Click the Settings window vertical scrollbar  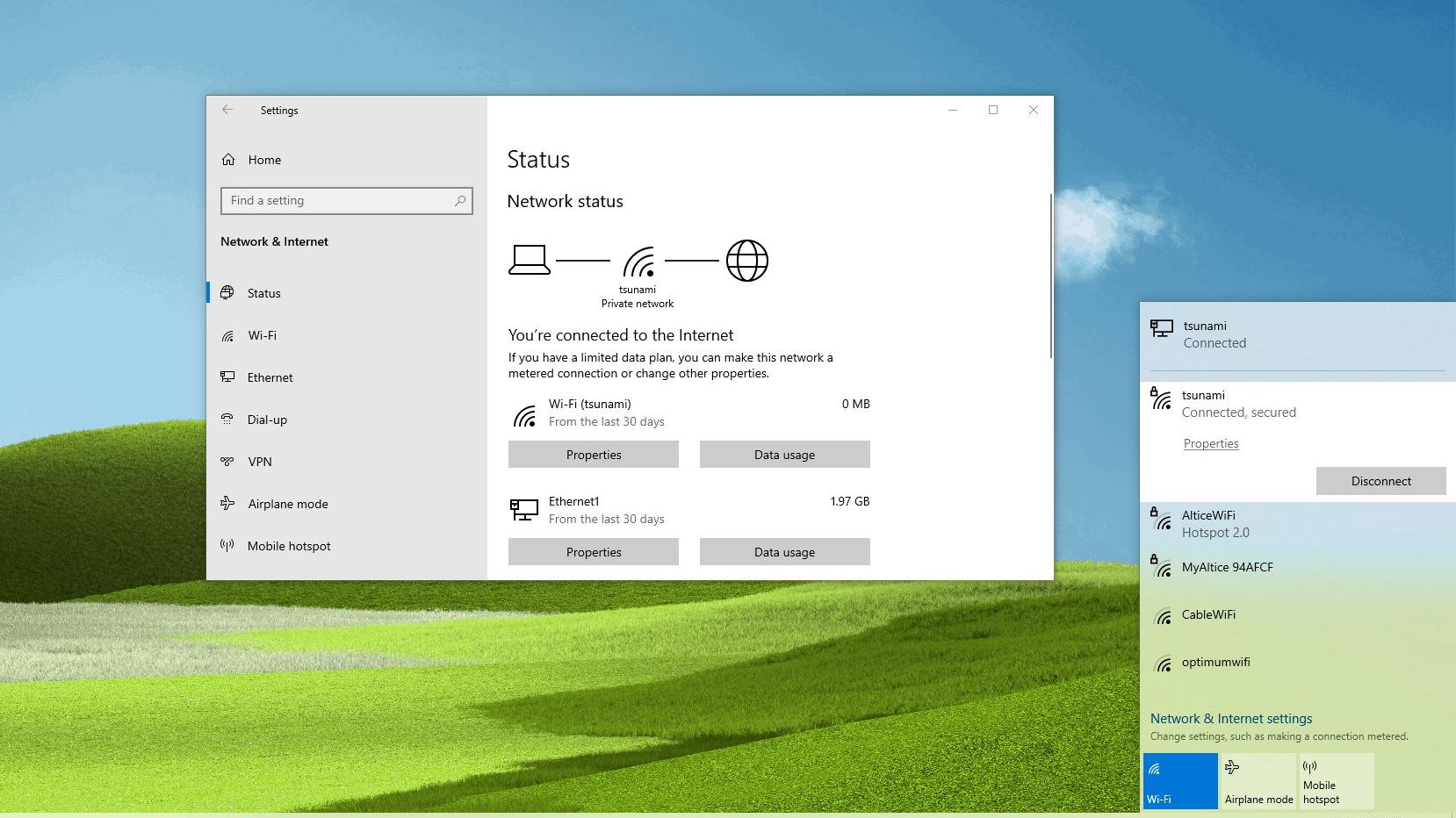pos(1050,276)
